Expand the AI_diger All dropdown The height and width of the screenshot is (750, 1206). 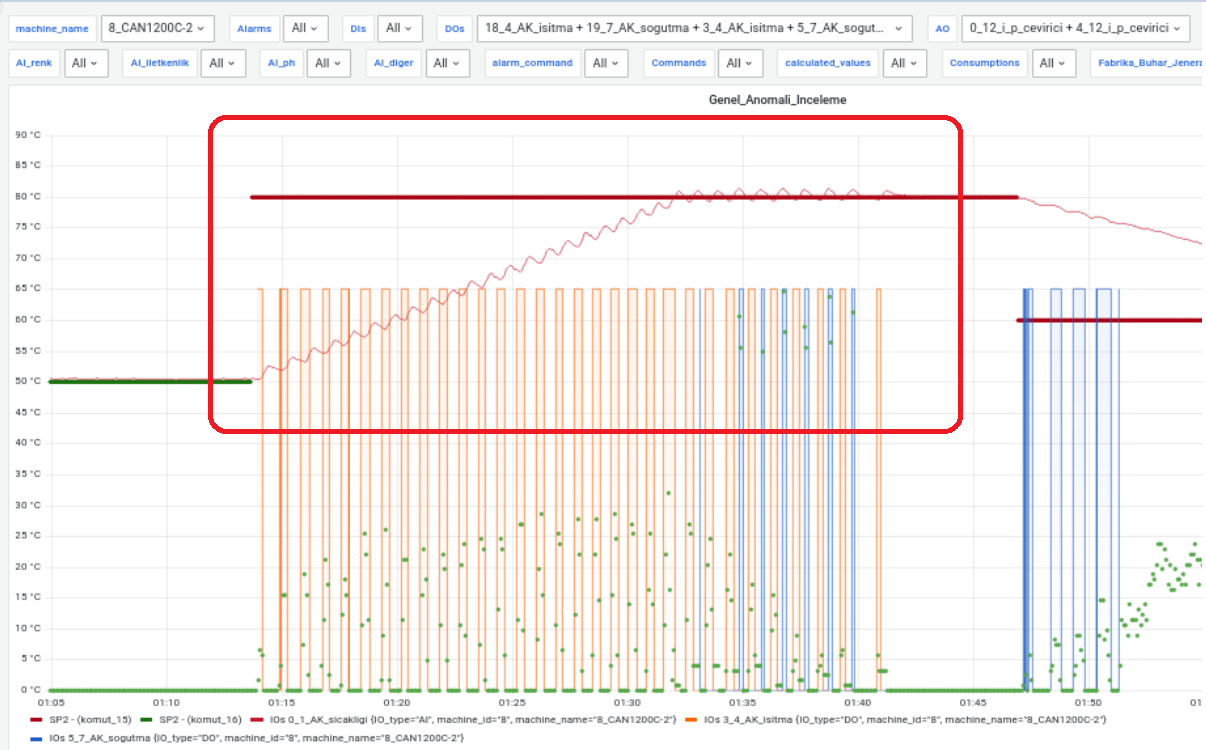(448, 63)
